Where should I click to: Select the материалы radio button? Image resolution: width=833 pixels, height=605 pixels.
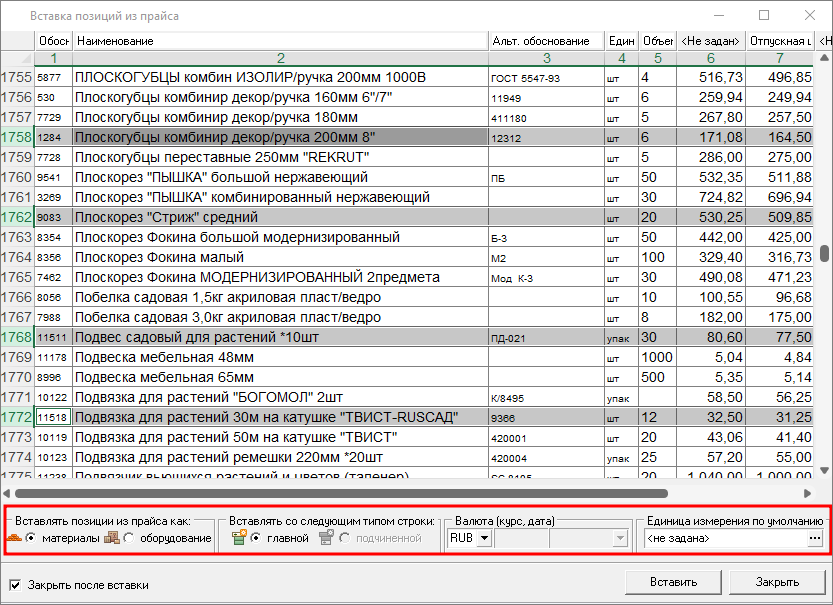click(x=31, y=539)
